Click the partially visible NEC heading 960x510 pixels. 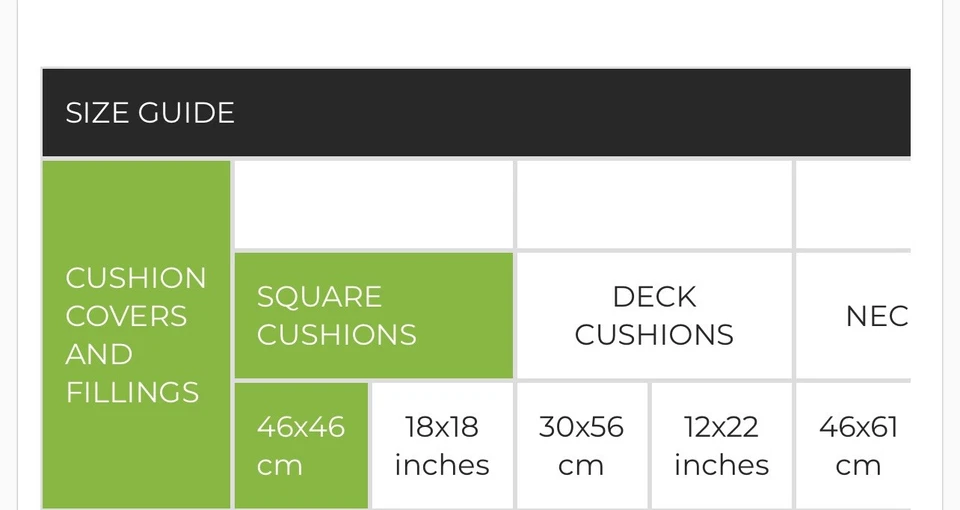point(876,316)
